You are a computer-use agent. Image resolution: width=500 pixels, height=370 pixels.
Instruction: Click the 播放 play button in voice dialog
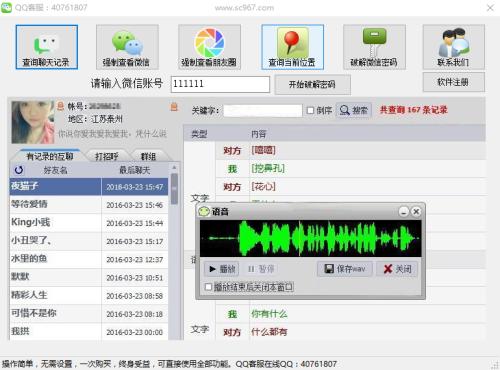click(x=222, y=269)
